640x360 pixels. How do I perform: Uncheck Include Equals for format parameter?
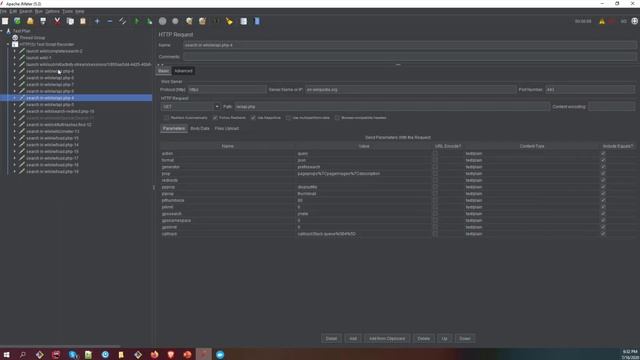(x=603, y=160)
